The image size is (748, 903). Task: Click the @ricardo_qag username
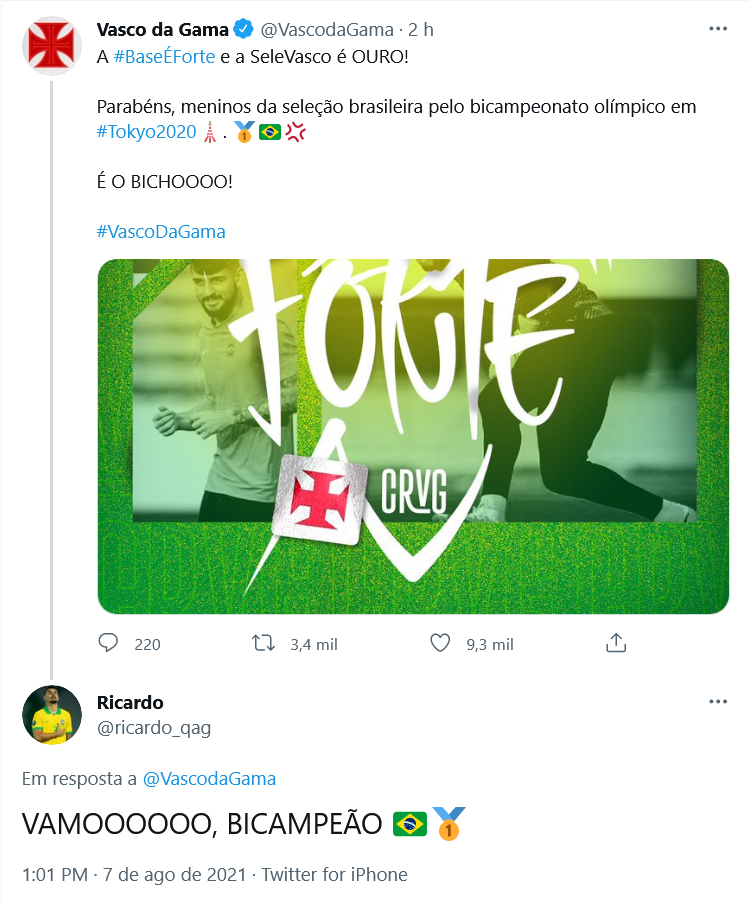point(154,728)
